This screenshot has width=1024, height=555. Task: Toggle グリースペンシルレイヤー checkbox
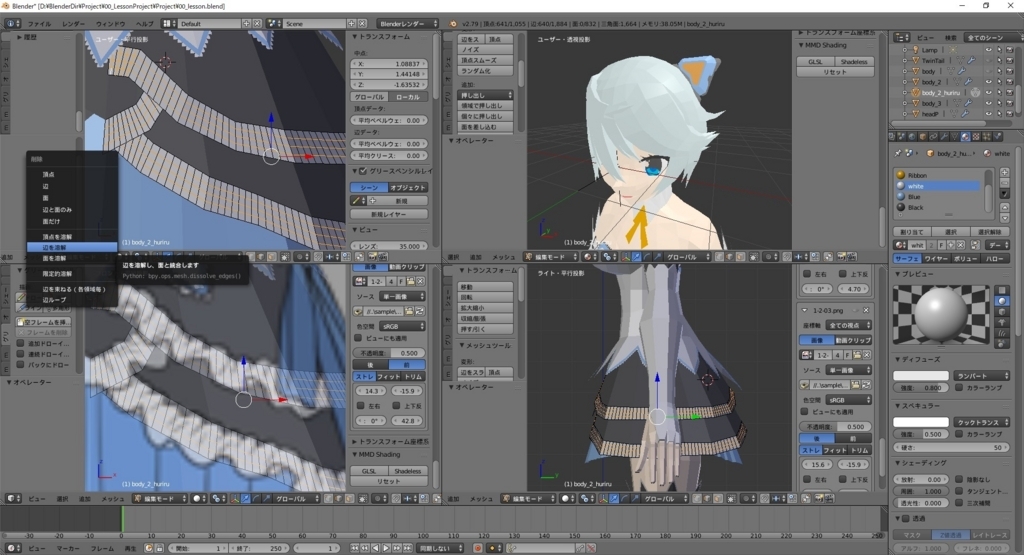363,171
